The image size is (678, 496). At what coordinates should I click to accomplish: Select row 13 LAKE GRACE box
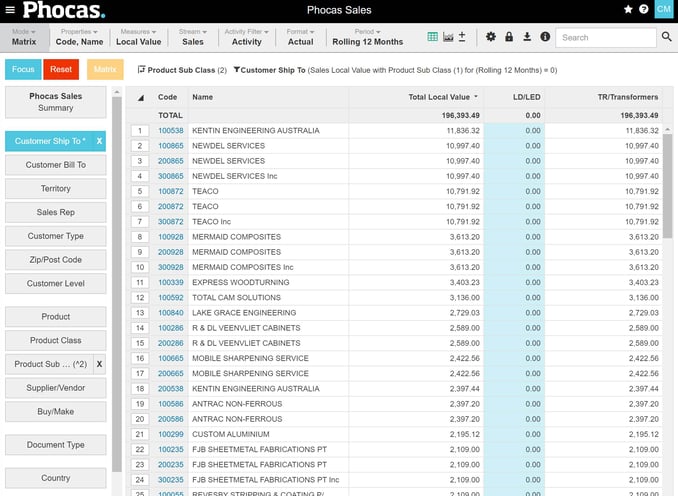(x=140, y=313)
